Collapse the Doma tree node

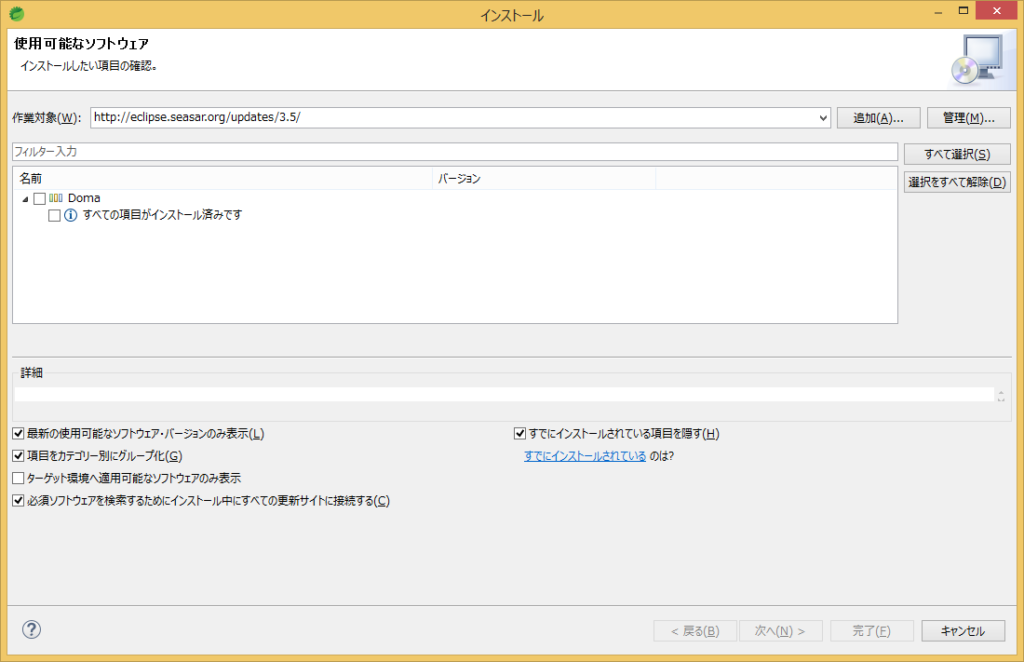(x=24, y=198)
